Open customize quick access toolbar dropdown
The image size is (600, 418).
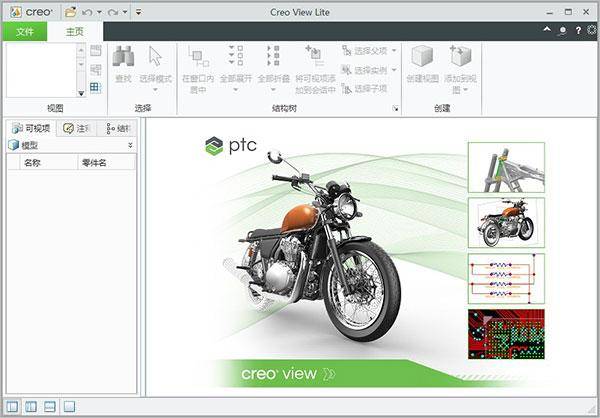[x=139, y=13]
